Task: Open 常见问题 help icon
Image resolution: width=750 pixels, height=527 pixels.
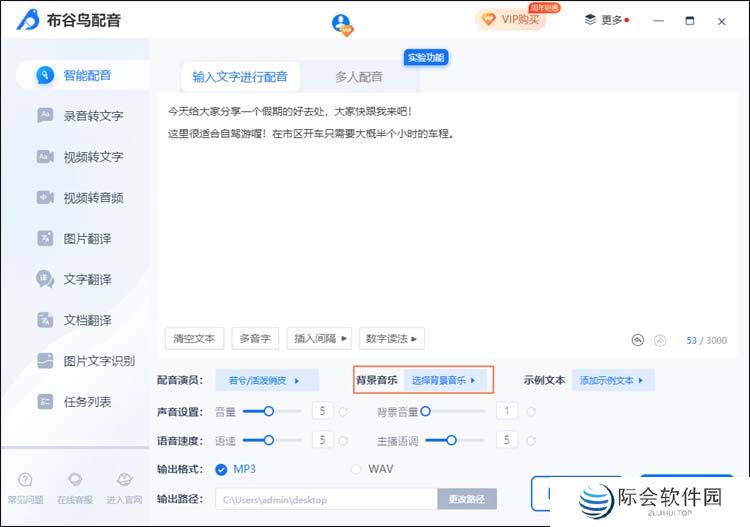Action: pos(25,481)
